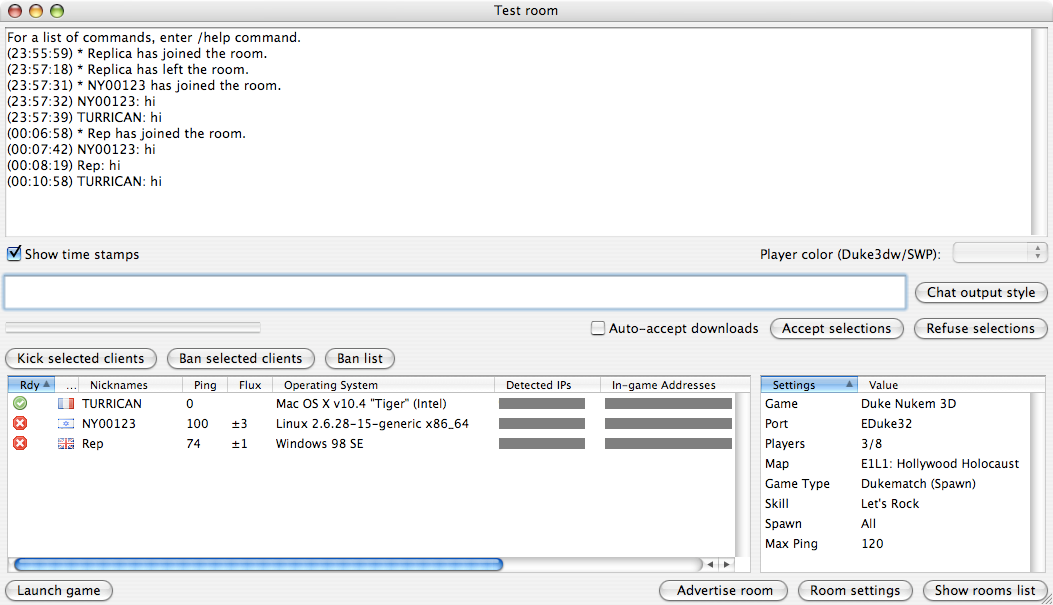Click Dukematch (Spawn) game type value
1053x605 pixels.
pos(919,483)
